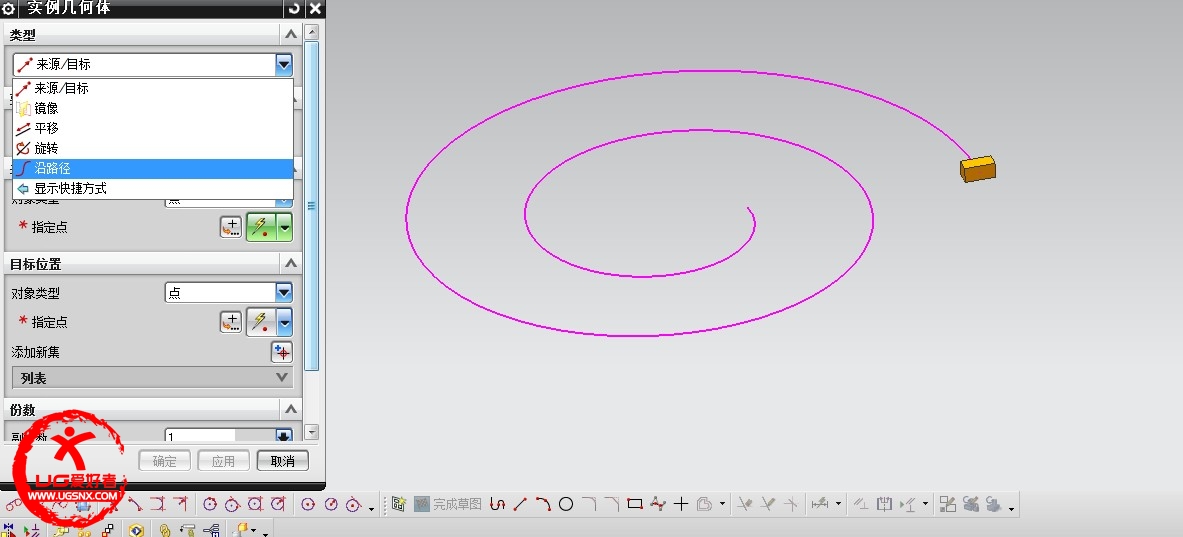Click green inferred point button for upper 指定点
Screen dimensions: 1183x537
point(261,227)
